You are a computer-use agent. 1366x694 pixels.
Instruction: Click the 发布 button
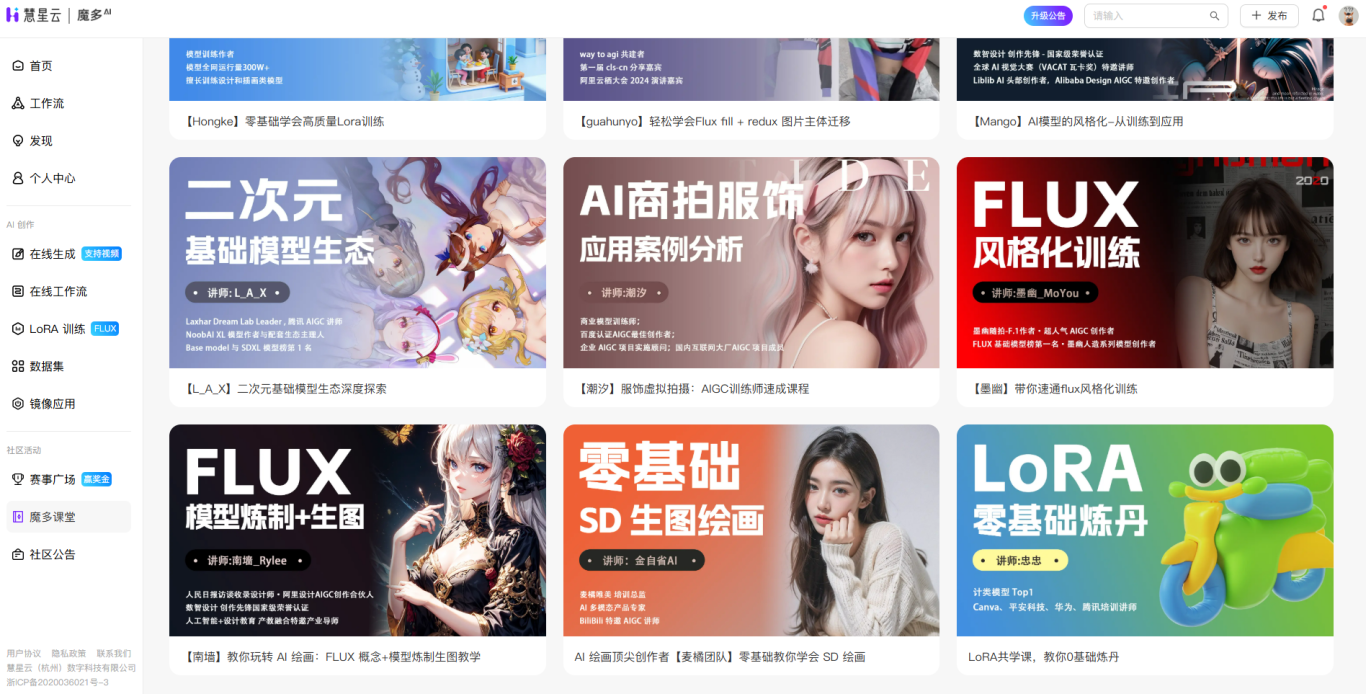[1269, 16]
